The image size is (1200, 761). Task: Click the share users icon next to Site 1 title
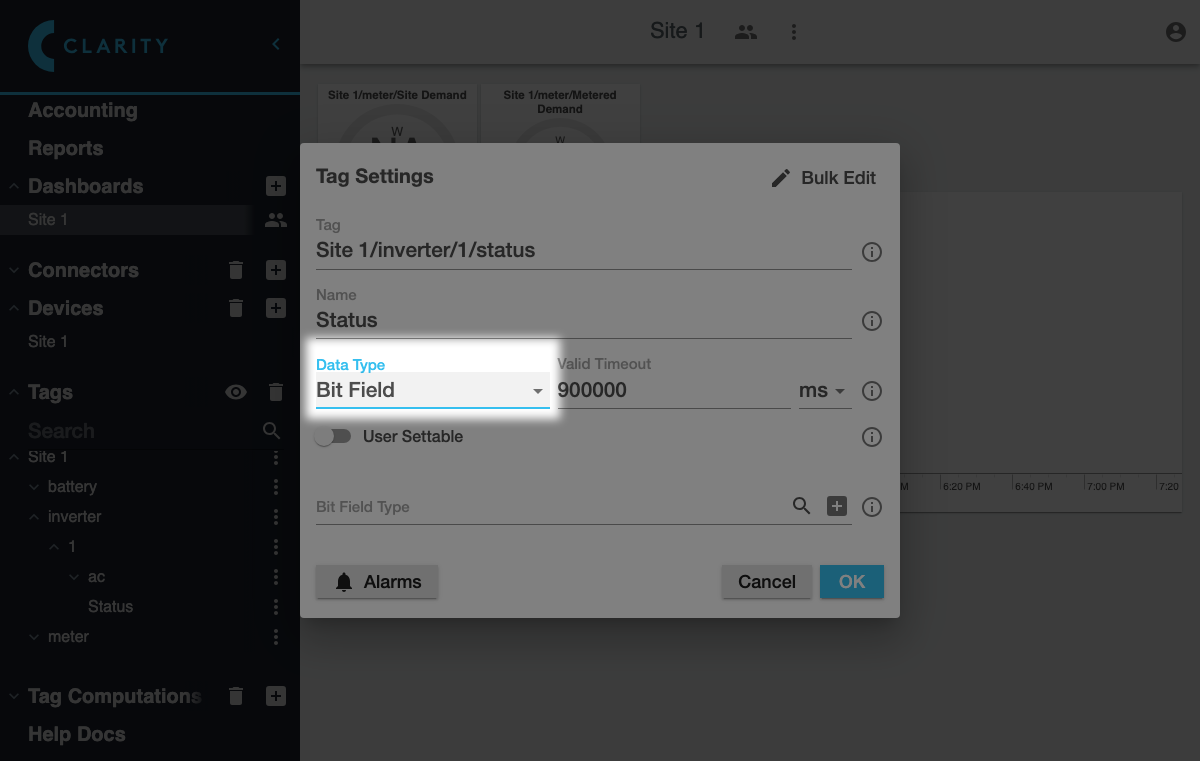coord(745,32)
